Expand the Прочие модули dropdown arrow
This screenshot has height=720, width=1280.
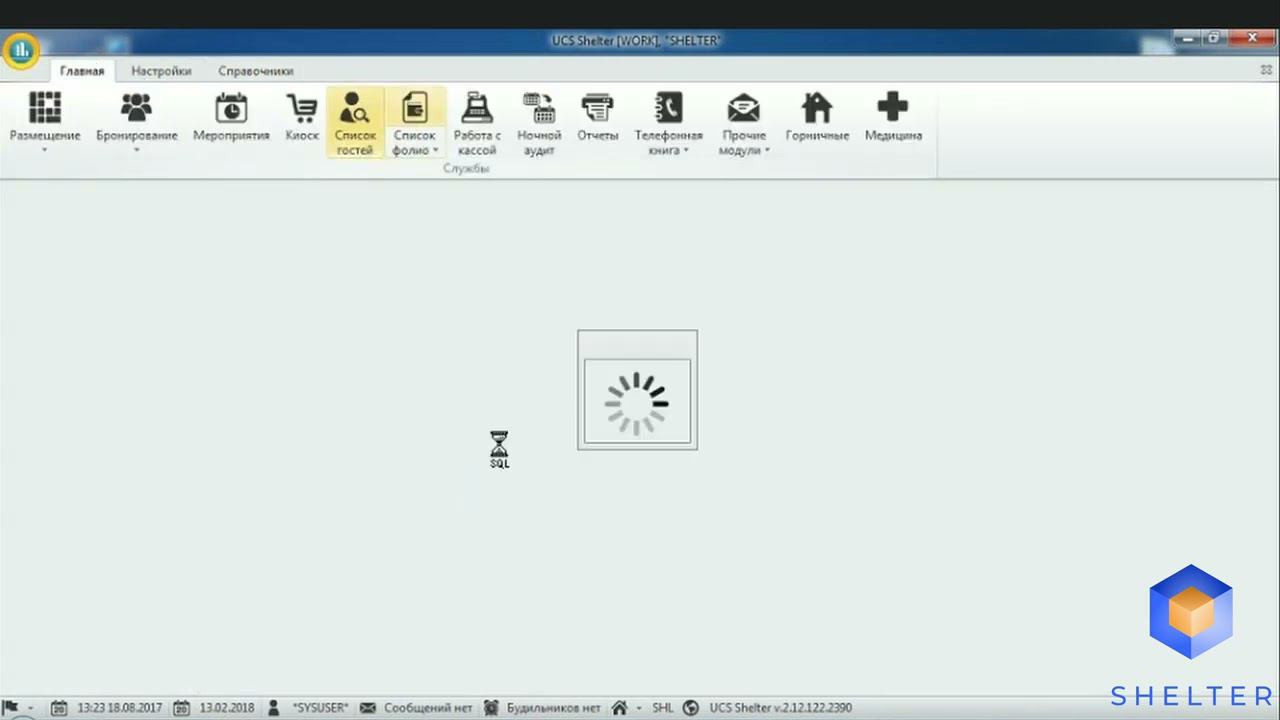click(768, 151)
